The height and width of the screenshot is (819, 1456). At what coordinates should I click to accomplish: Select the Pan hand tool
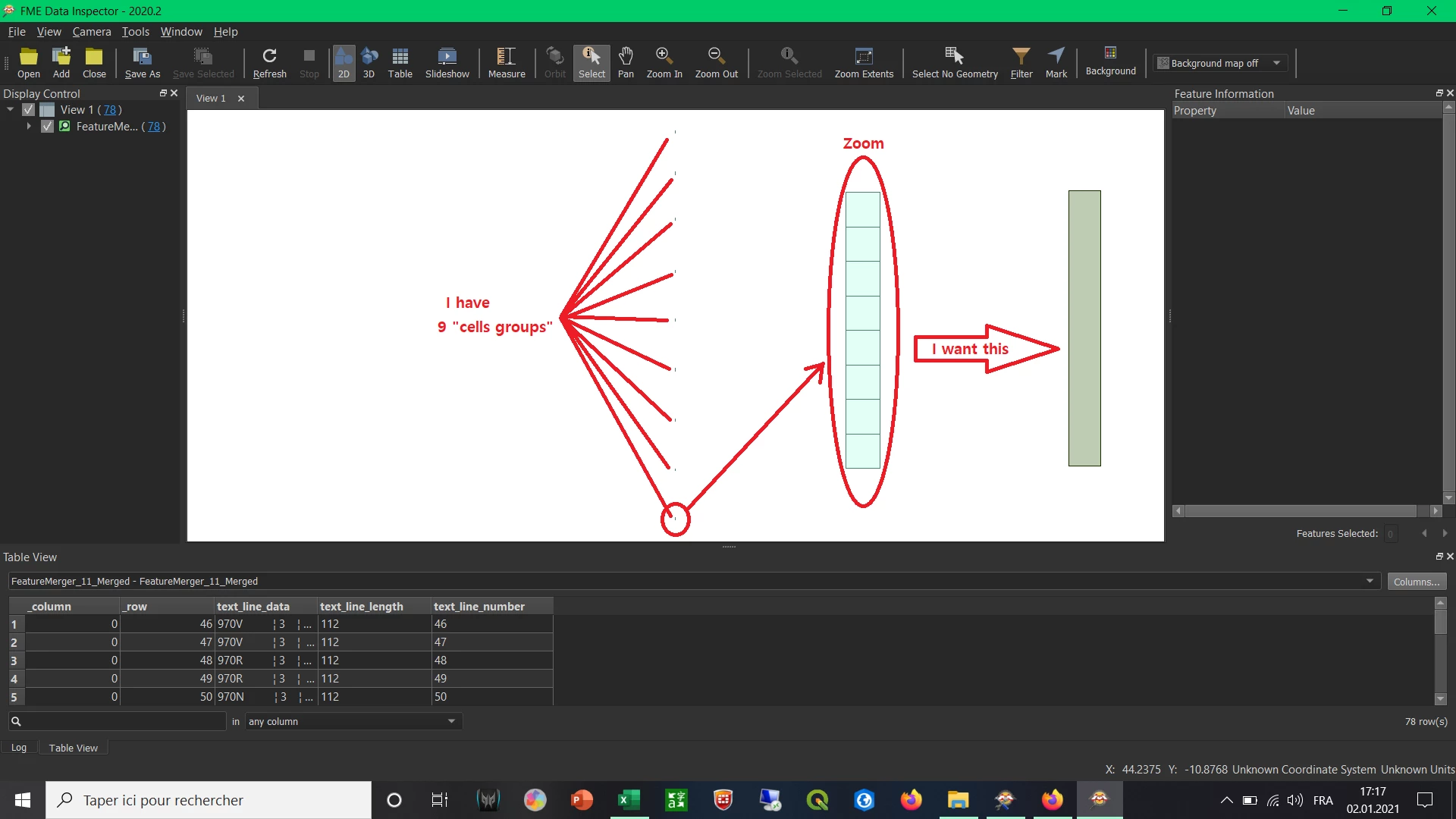[626, 62]
